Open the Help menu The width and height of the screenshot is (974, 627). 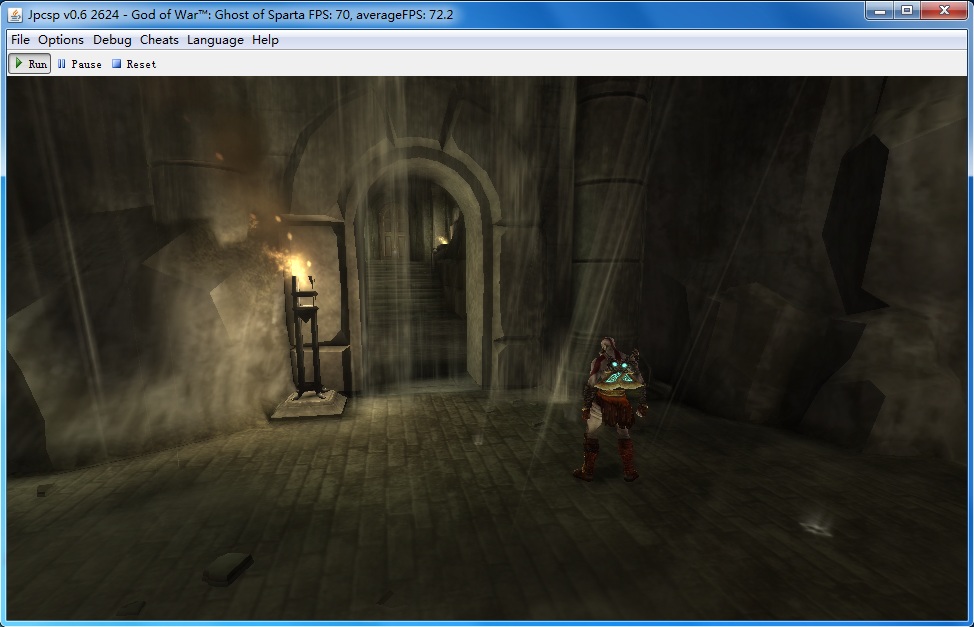(x=265, y=40)
